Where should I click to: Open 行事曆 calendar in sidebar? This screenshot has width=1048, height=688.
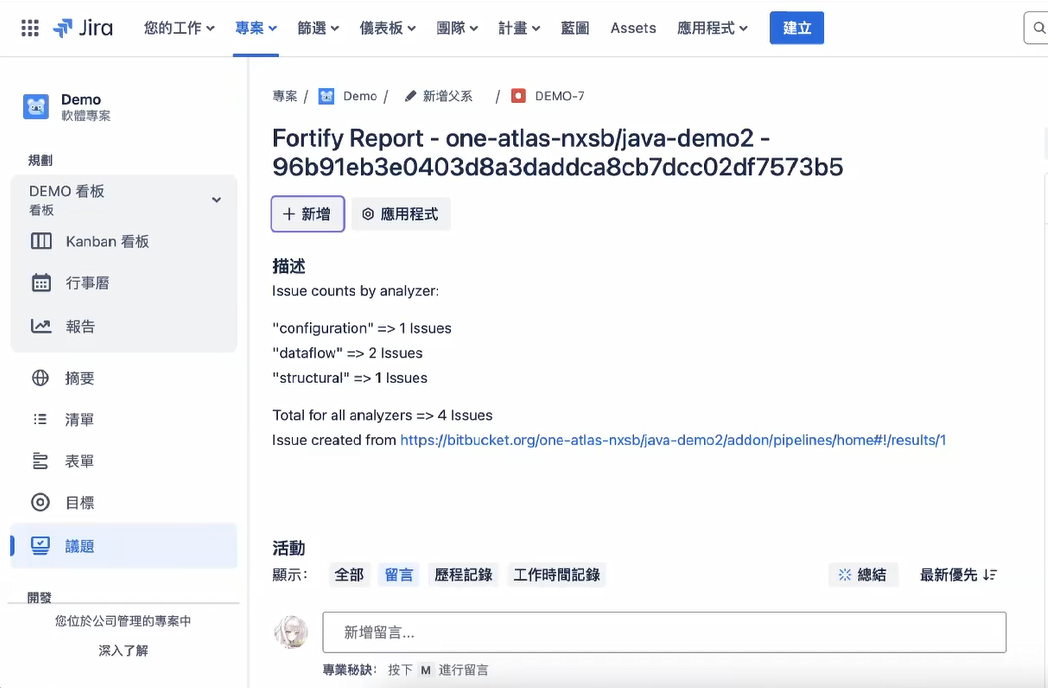[87, 283]
